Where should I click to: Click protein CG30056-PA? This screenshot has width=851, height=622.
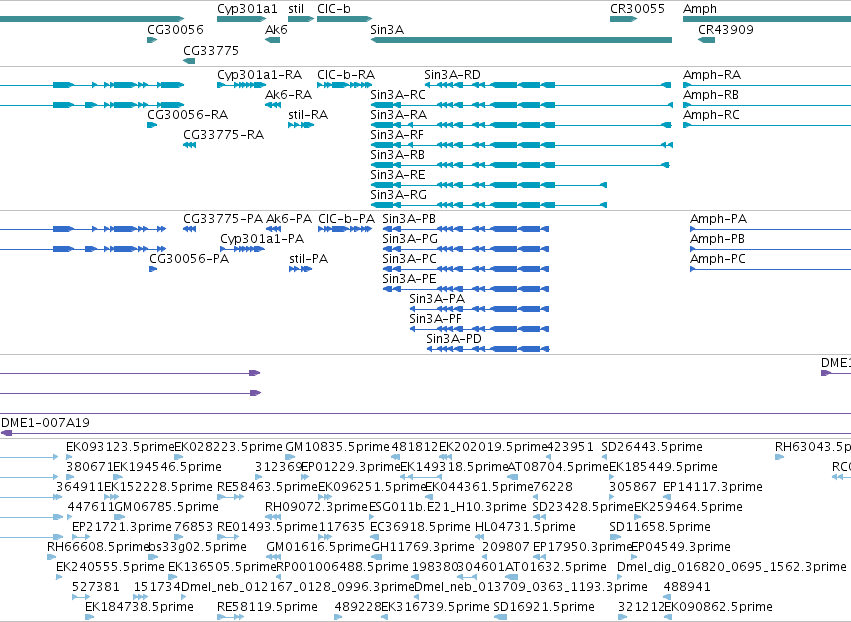(x=153, y=269)
